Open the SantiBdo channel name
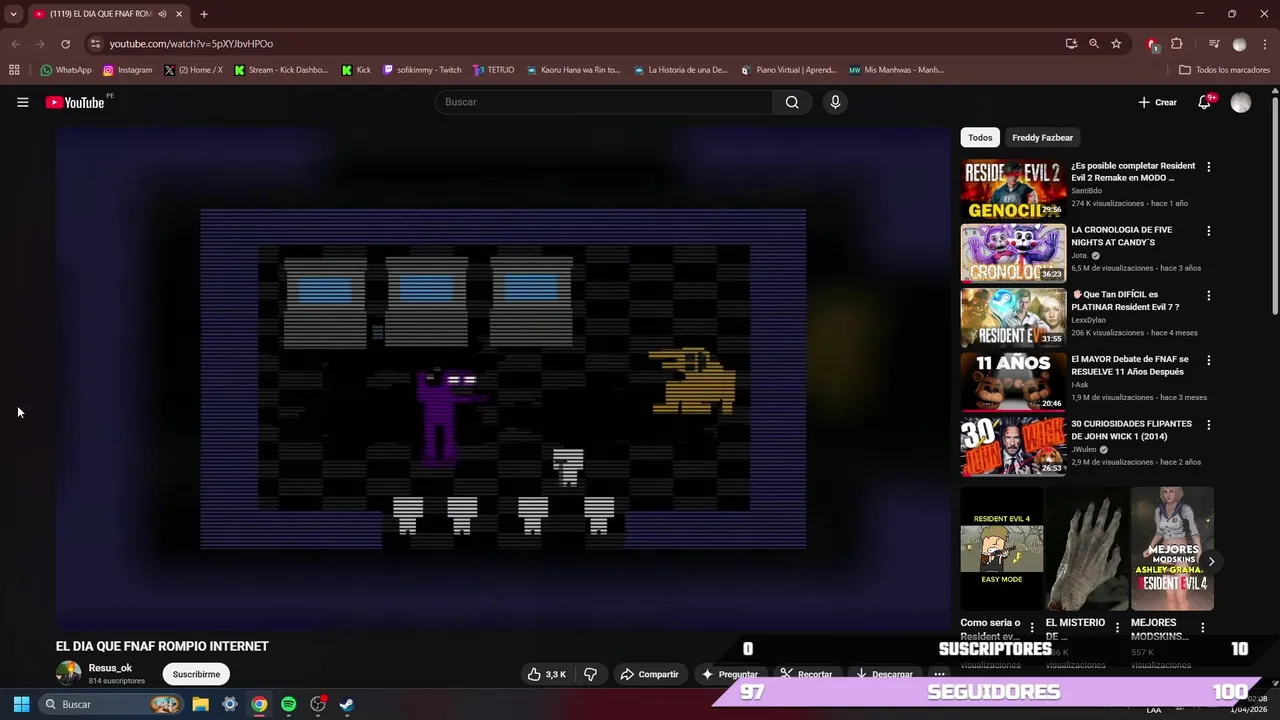This screenshot has width=1280, height=720. point(1086,191)
